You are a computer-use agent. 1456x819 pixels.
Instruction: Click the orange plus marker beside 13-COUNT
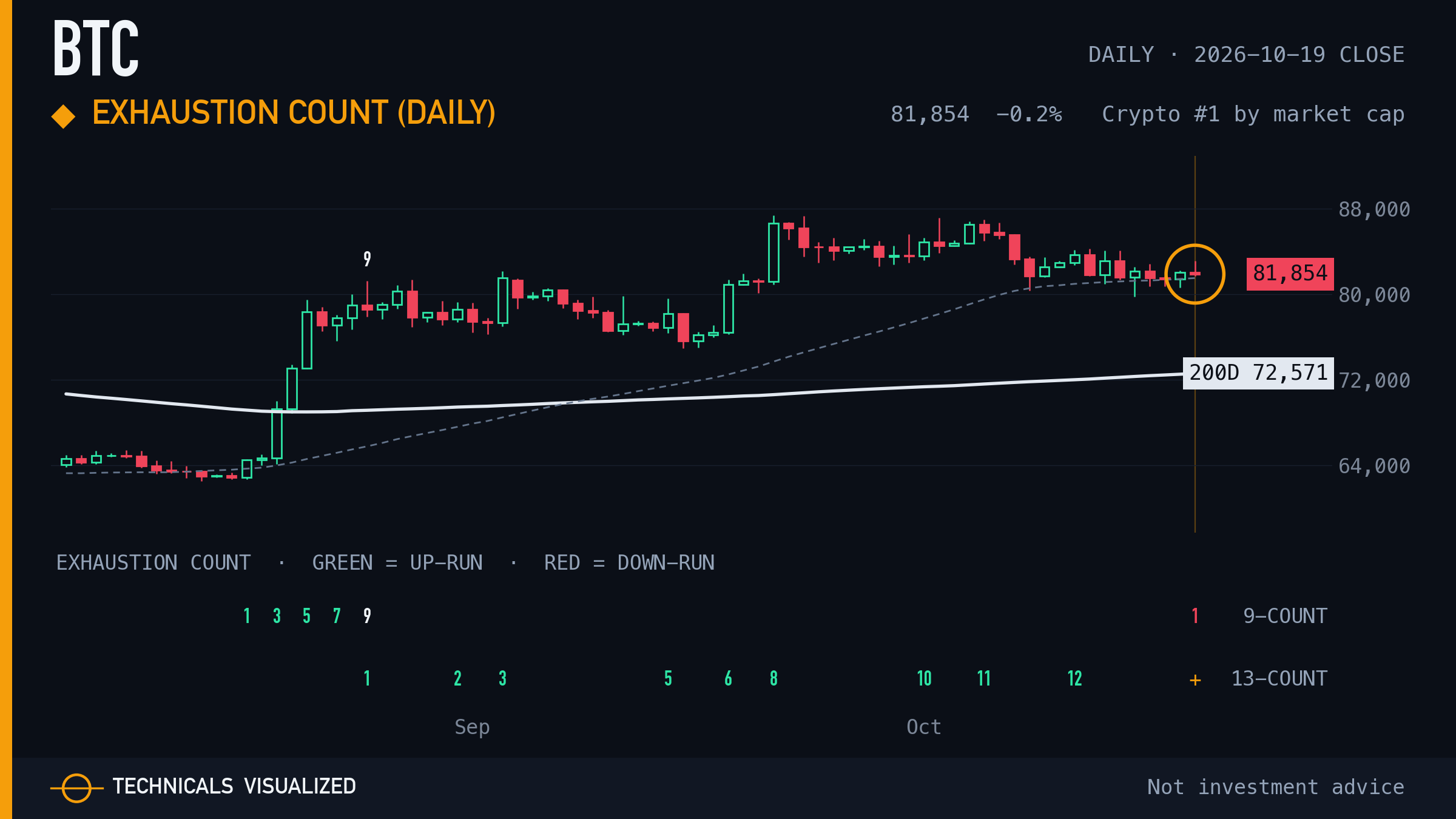tap(1195, 680)
